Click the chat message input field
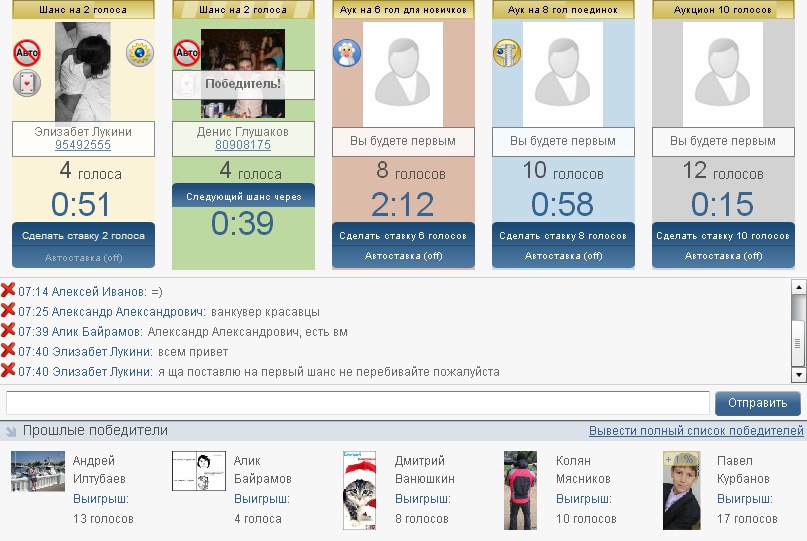807x541 pixels. point(358,403)
